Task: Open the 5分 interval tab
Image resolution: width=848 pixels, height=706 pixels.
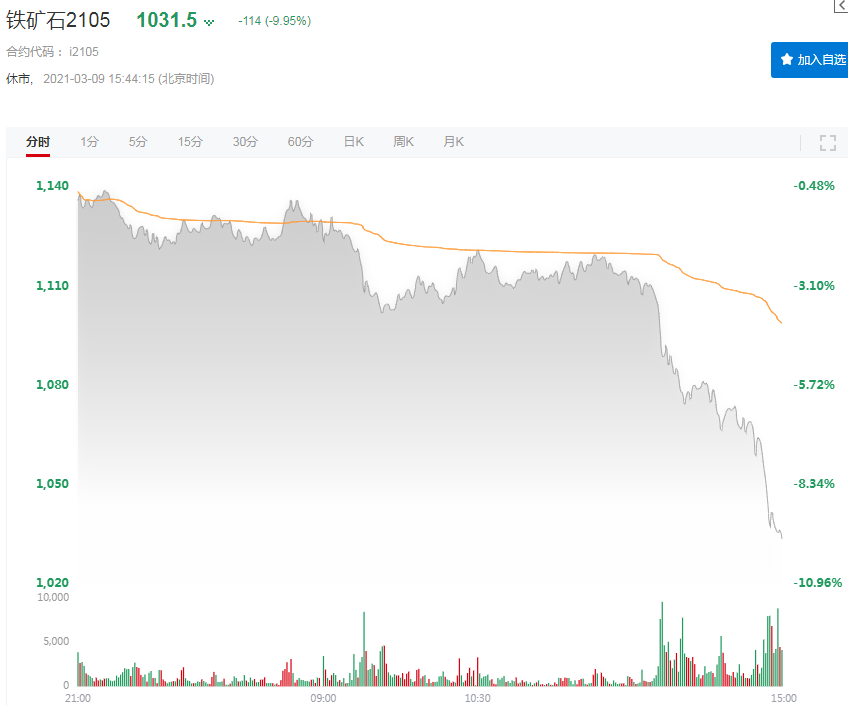Action: coord(138,142)
